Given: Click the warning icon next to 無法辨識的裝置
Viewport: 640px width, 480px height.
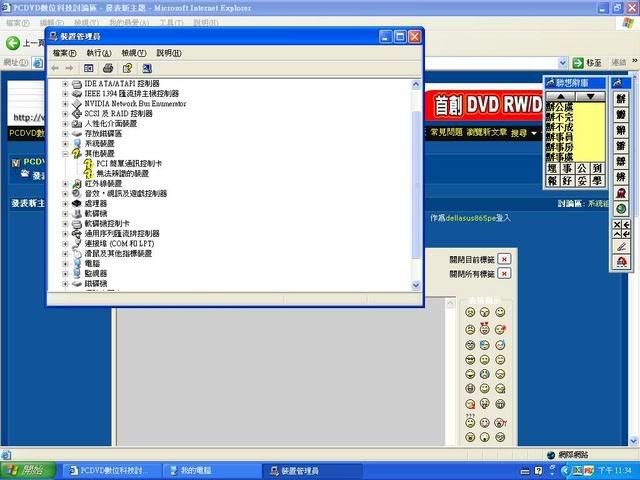Looking at the screenshot, I should 89,173.
